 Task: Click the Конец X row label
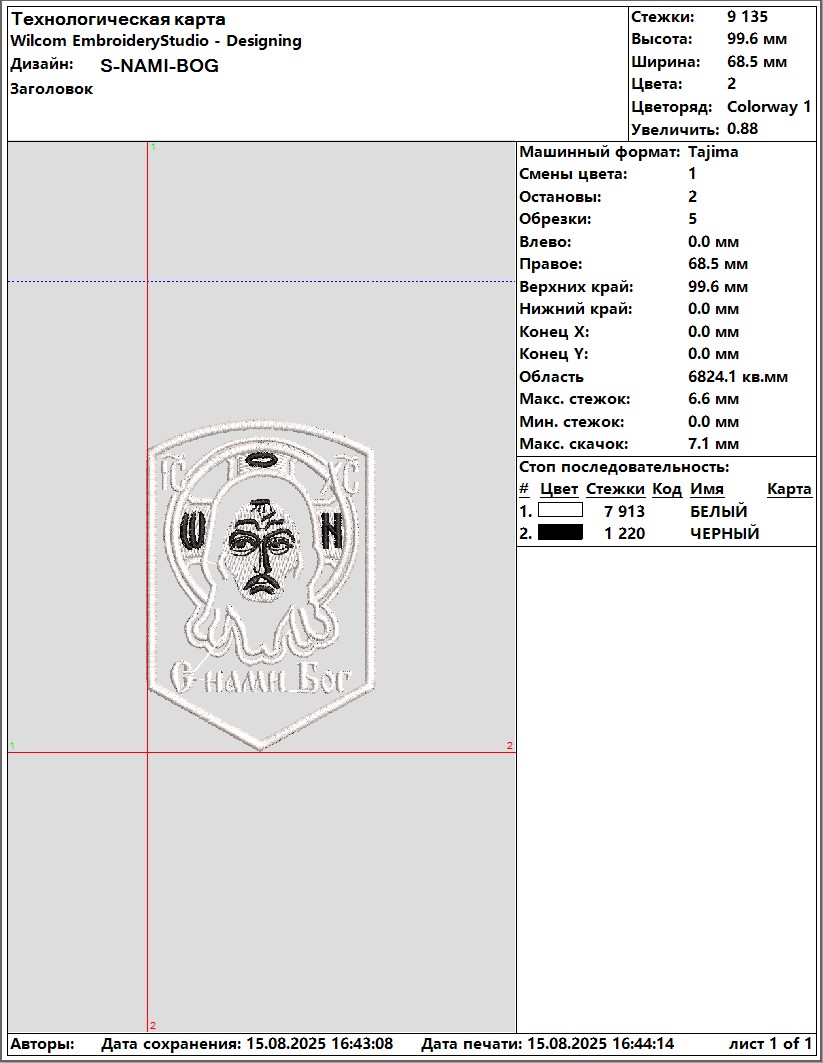point(554,332)
